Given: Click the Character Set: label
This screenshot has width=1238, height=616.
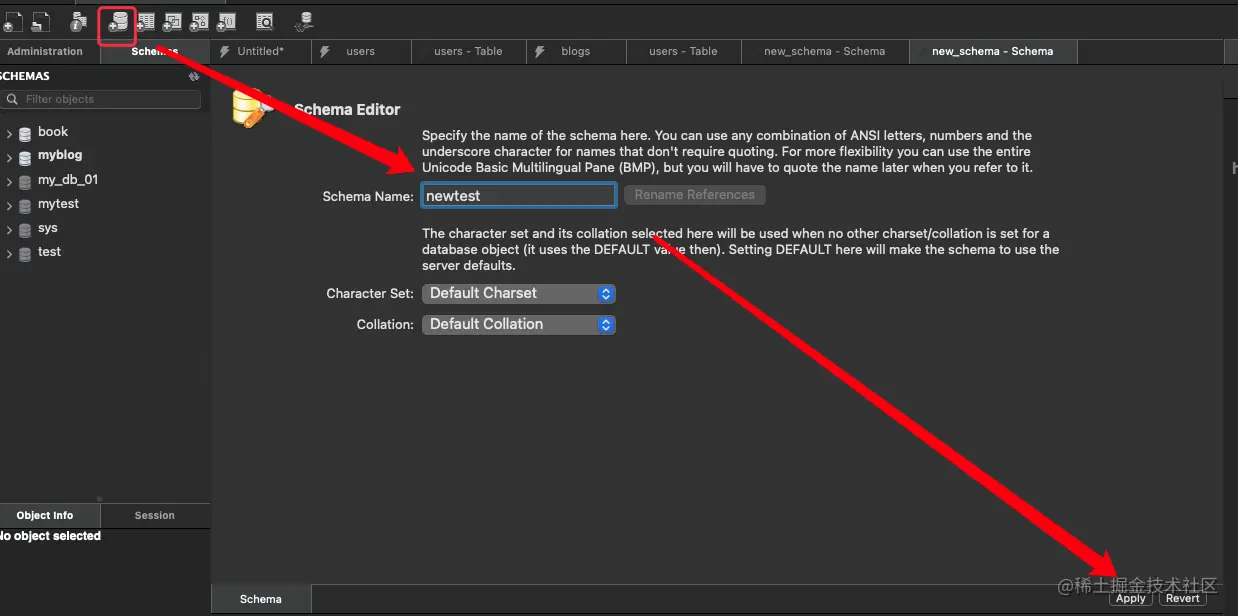Looking at the screenshot, I should tap(370, 294).
